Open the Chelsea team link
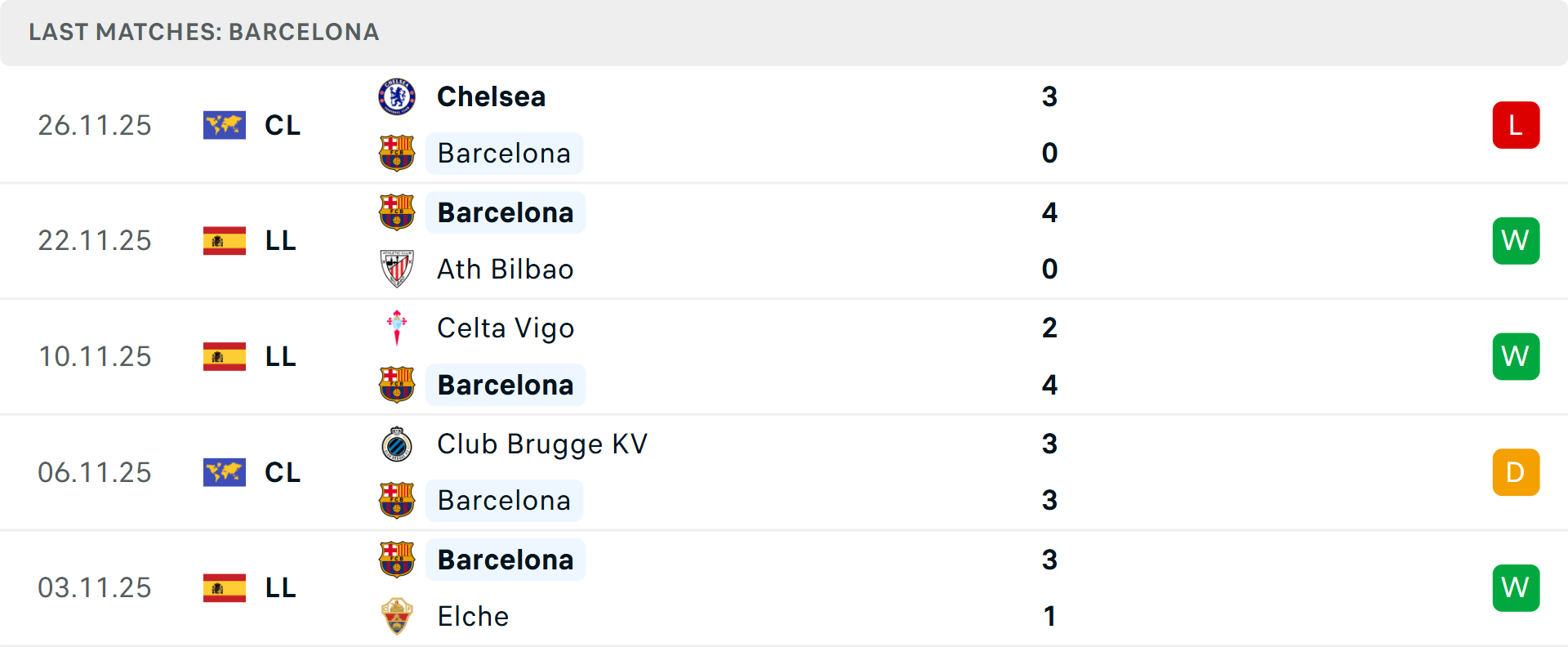Screen dimensions: 1568x647 (491, 96)
